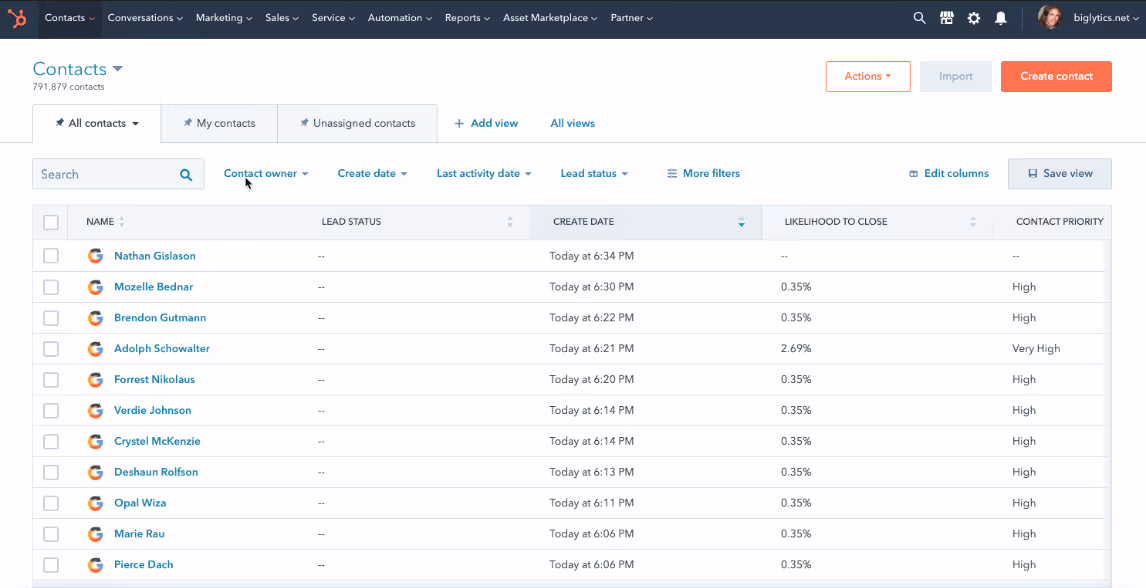The height and width of the screenshot is (588, 1146).
Task: Sort by the Name column arrows
Action: 122,221
